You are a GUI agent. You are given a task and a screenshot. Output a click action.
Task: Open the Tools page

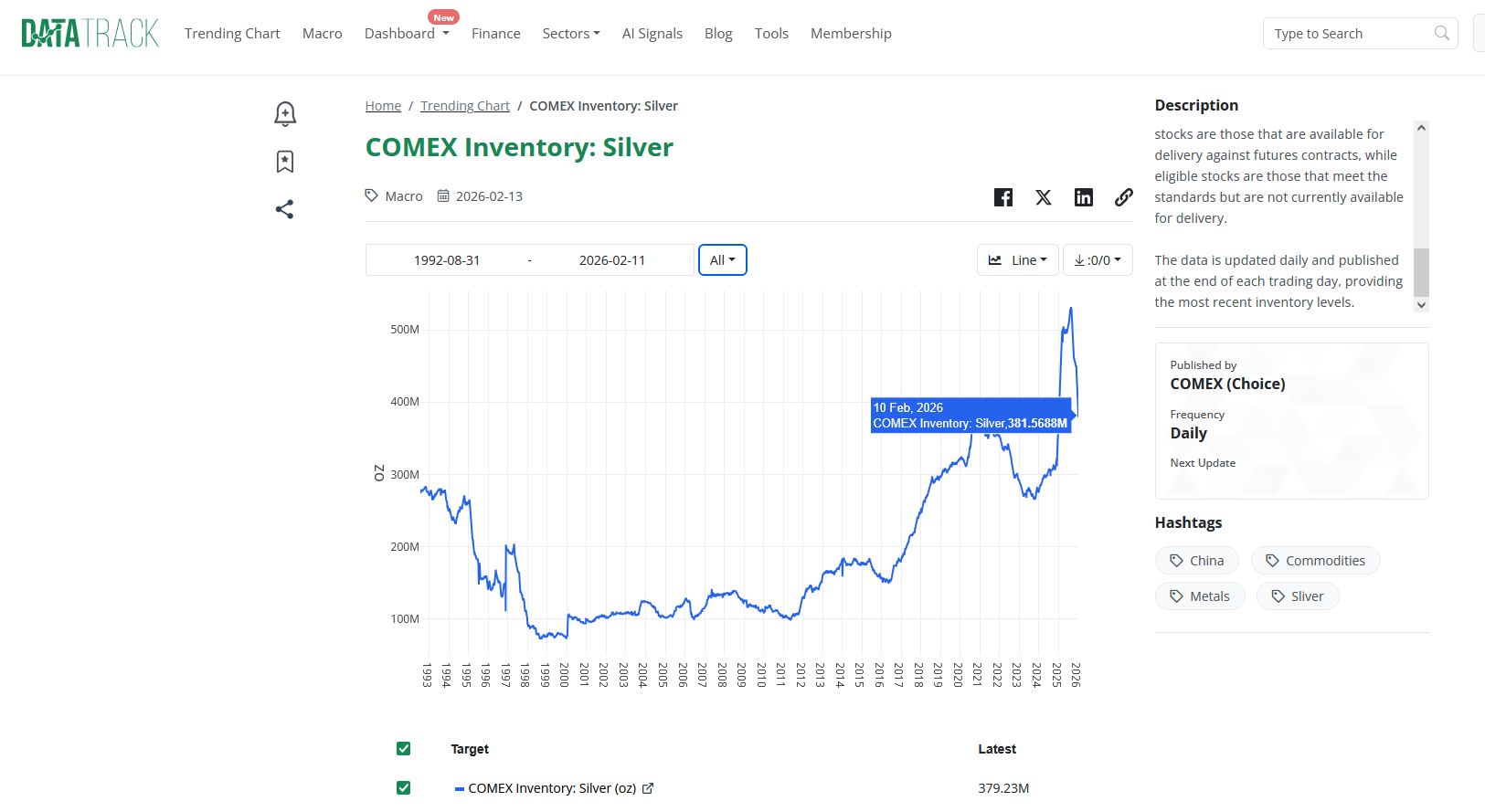(771, 34)
